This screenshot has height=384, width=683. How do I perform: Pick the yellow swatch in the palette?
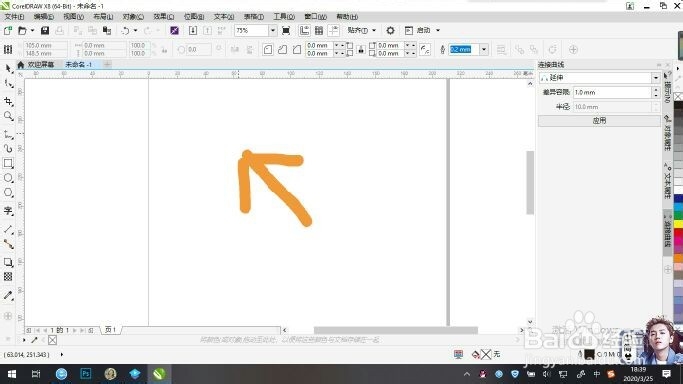678,224
